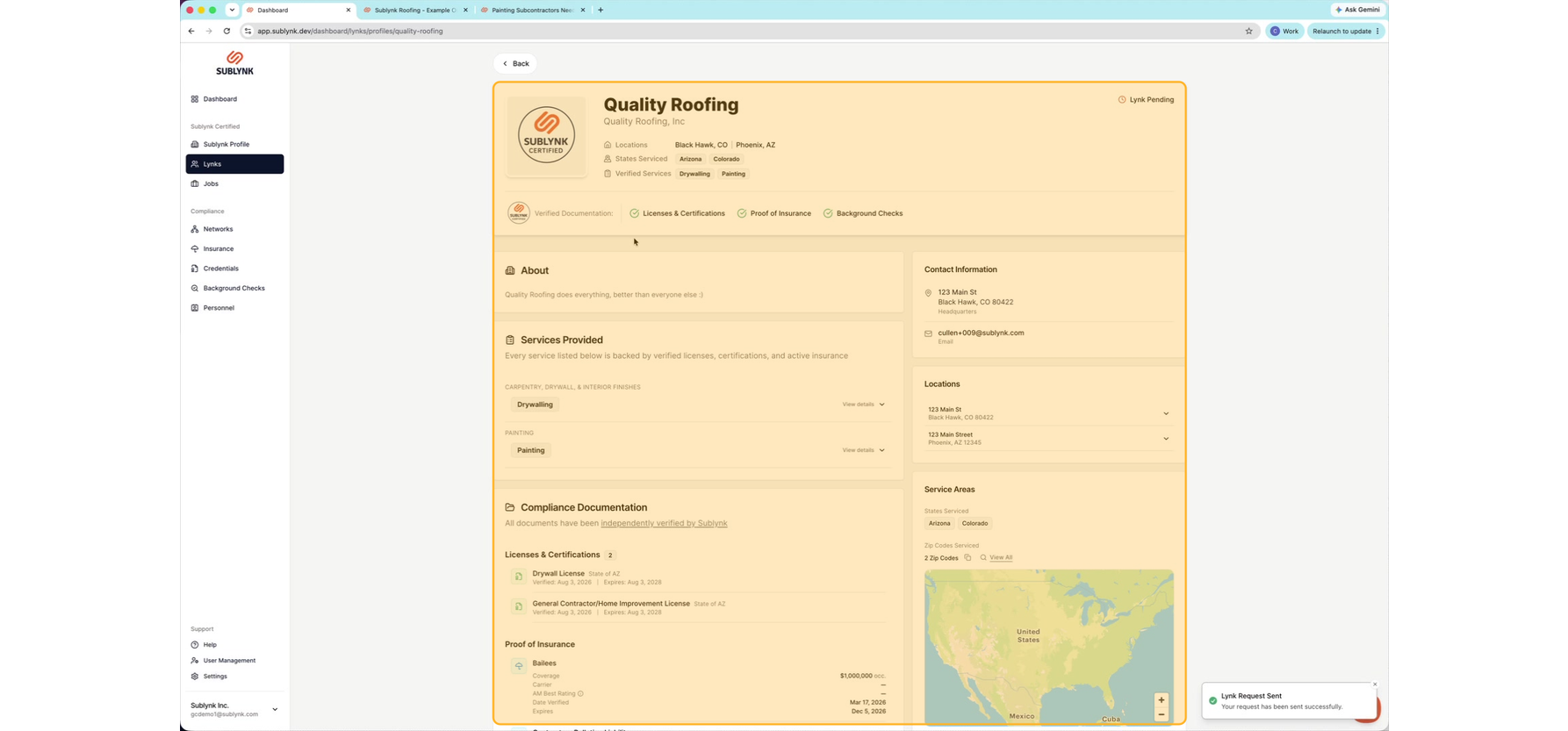Reload the current browser page
This screenshot has width=1568, height=731.
227,31
